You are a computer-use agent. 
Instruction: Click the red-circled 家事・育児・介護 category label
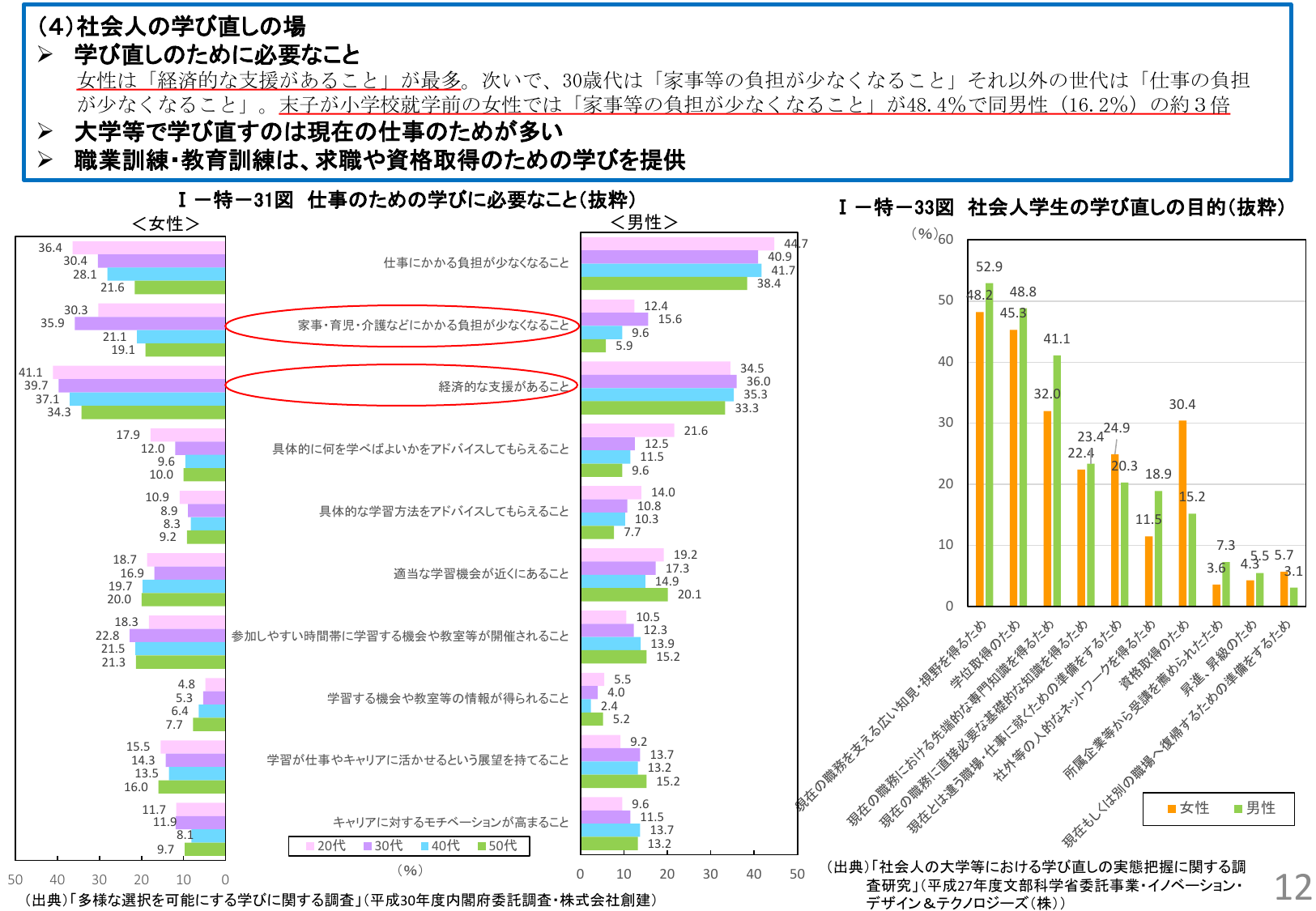(x=433, y=325)
